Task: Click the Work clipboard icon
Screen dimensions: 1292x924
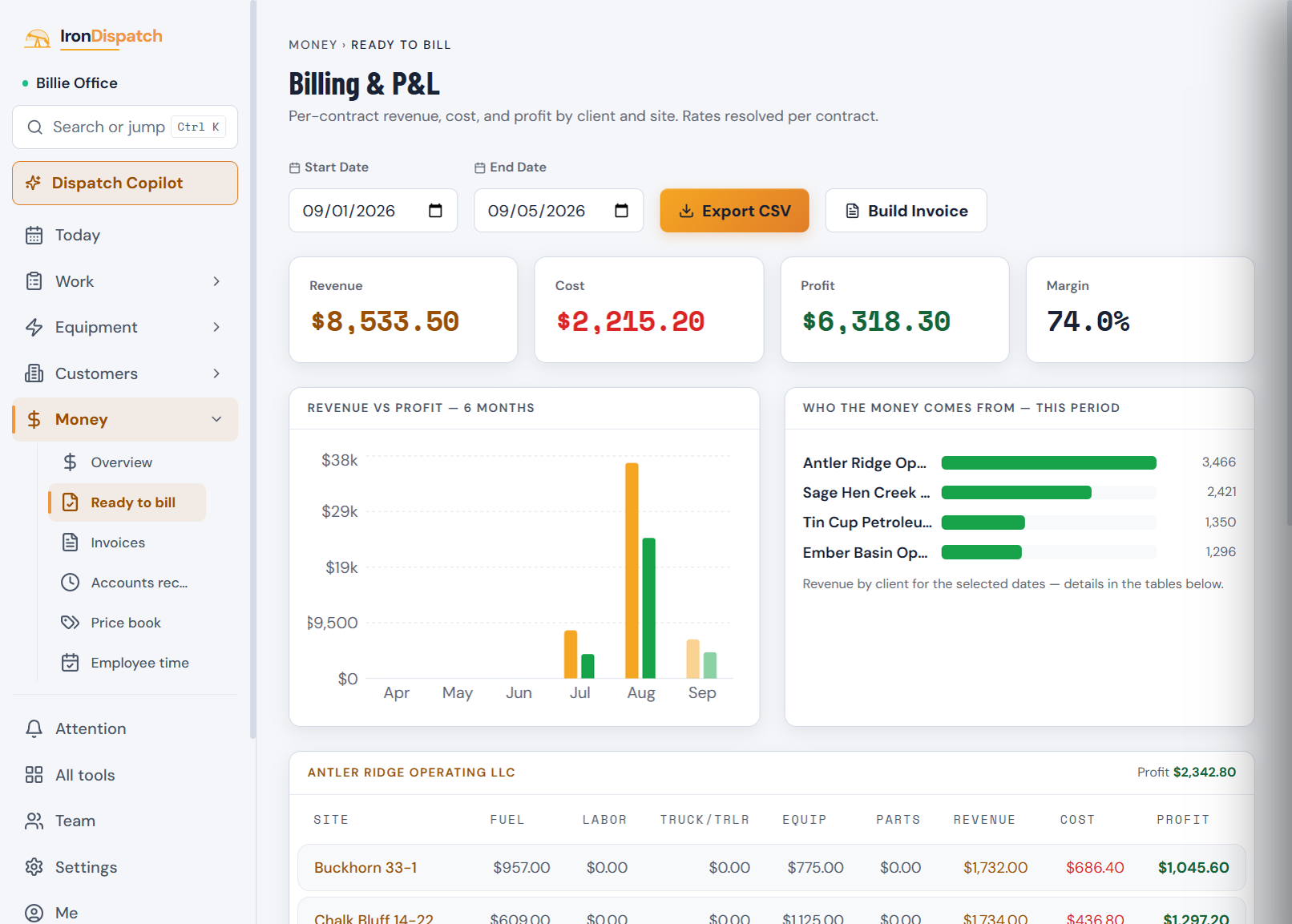Action: (34, 281)
